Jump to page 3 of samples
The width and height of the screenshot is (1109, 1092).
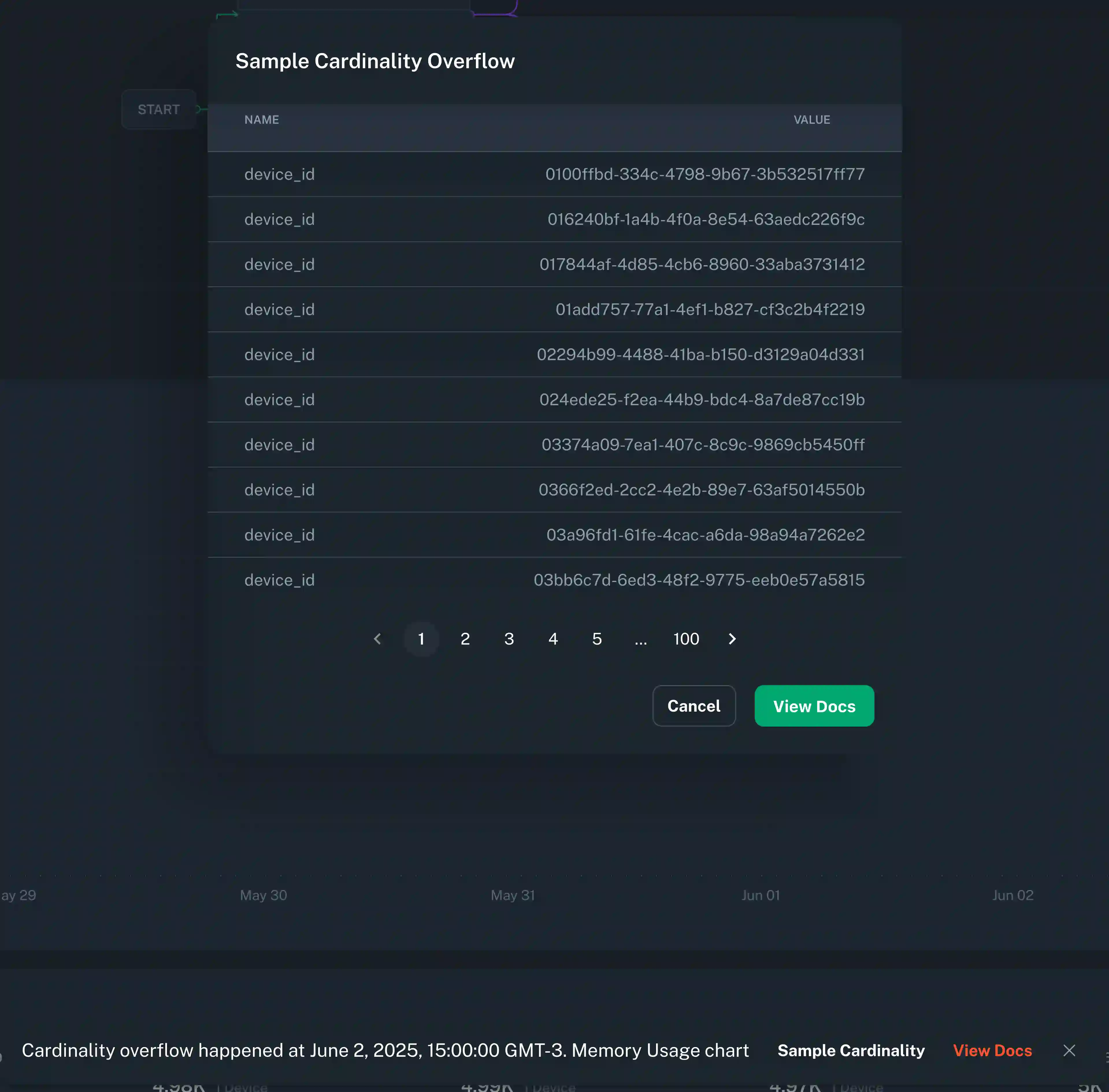point(509,639)
